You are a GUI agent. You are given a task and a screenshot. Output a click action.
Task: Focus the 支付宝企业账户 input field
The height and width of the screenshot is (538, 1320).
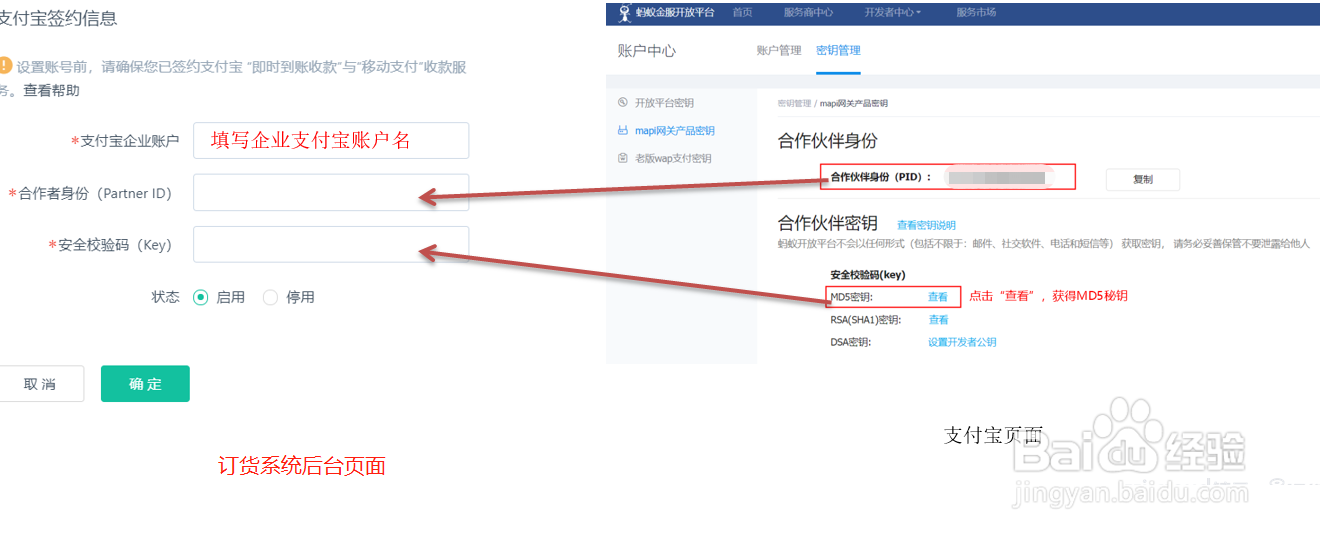tap(331, 140)
